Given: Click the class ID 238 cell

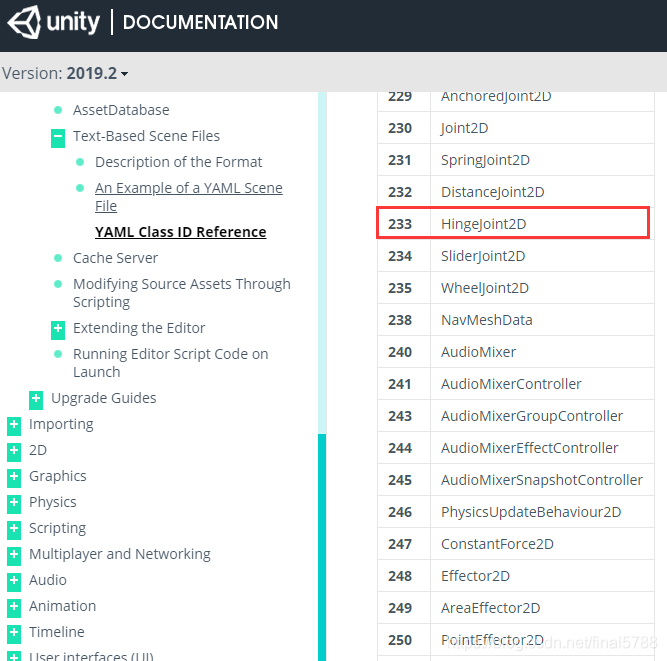Looking at the screenshot, I should [x=404, y=320].
